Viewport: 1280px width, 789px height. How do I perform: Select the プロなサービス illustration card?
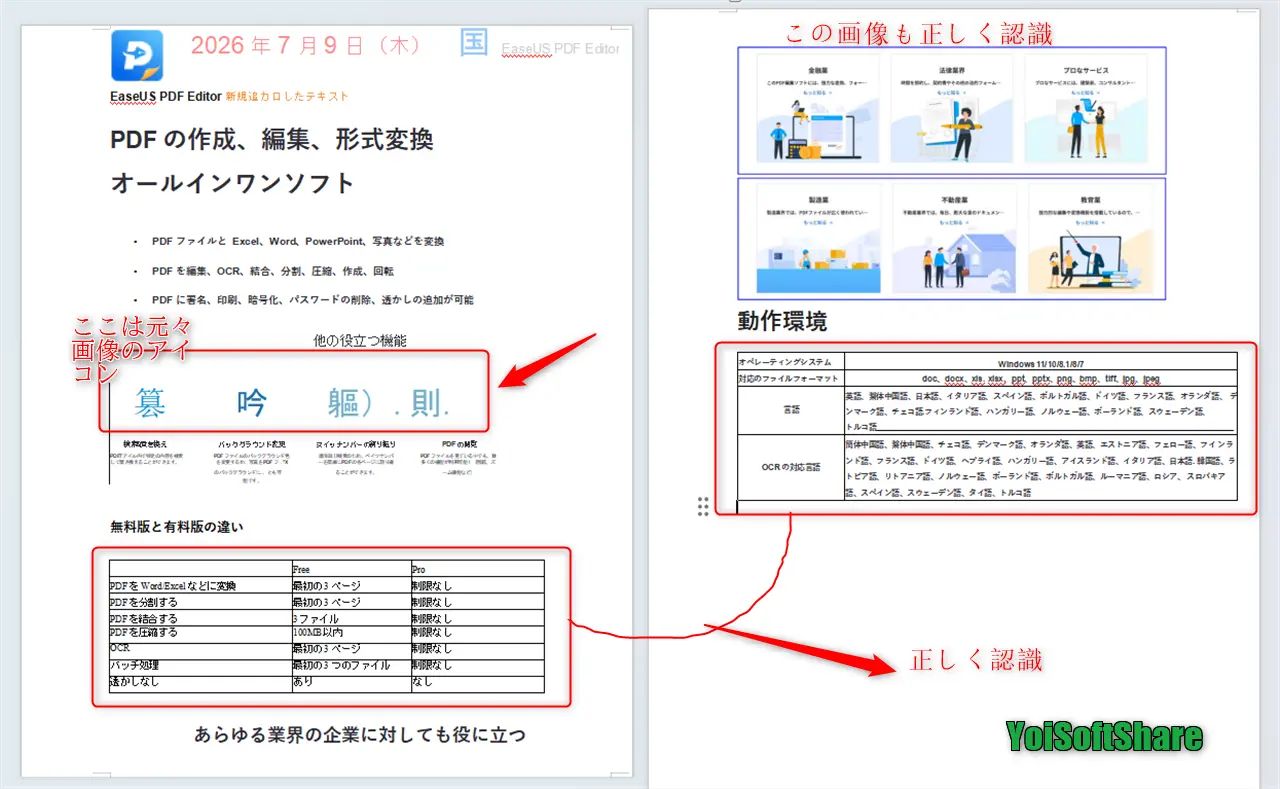1086,109
